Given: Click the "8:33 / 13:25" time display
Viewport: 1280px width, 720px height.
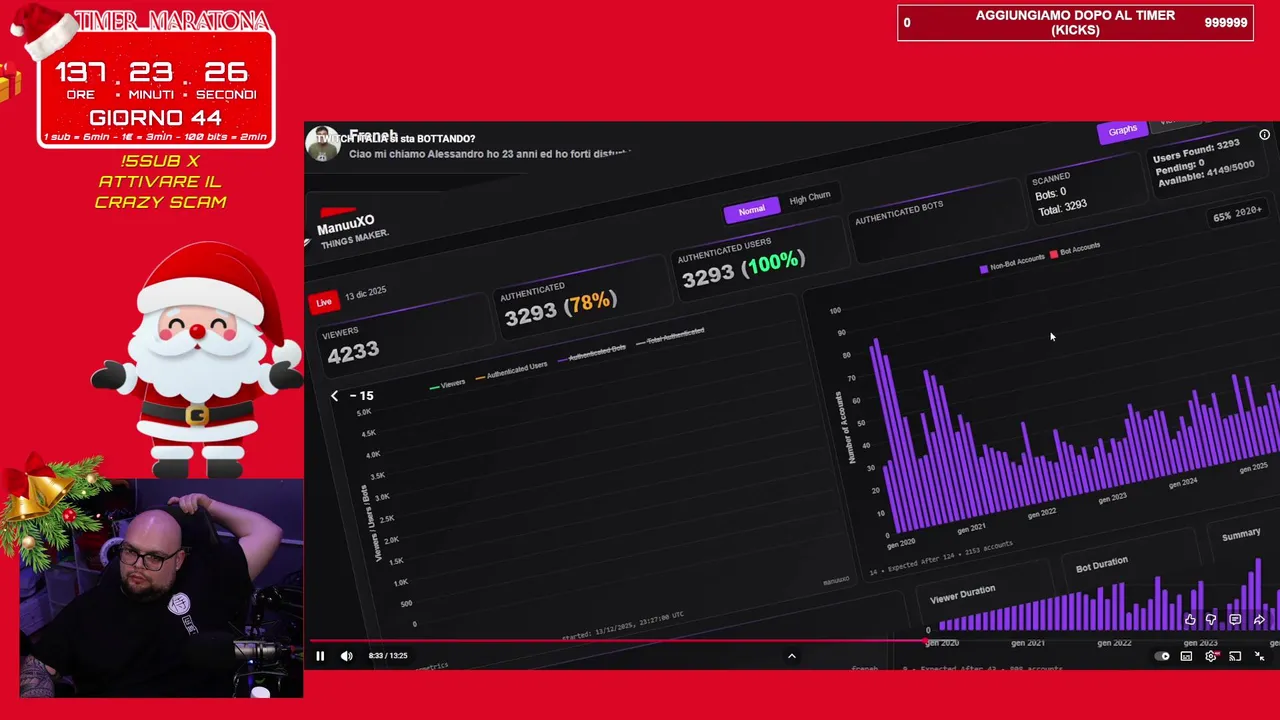Looking at the screenshot, I should [x=387, y=656].
